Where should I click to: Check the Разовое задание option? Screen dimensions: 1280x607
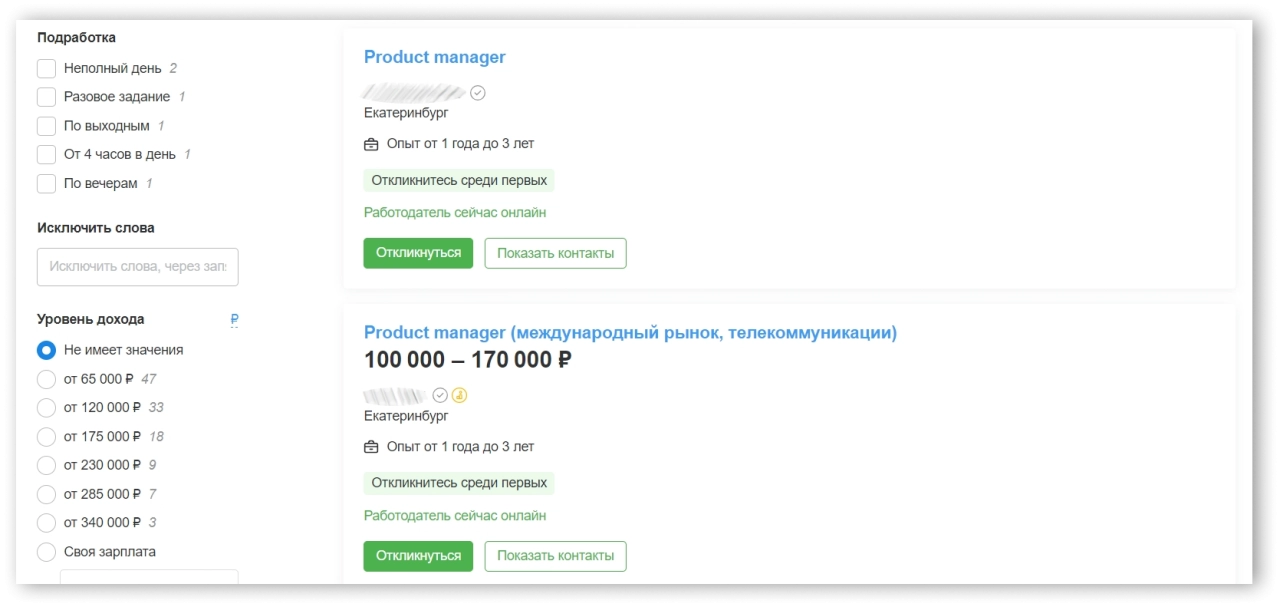pos(46,96)
